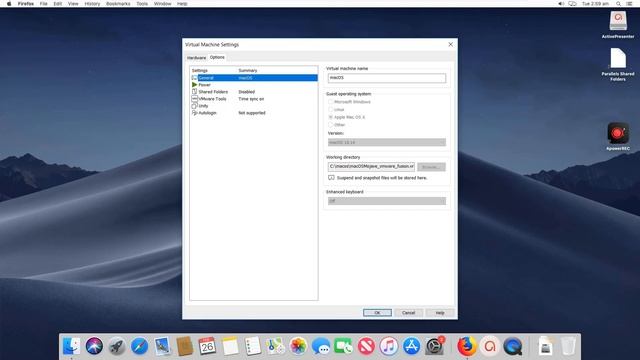
Task: Open the Mail stamp icon in dock
Action: [162, 346]
